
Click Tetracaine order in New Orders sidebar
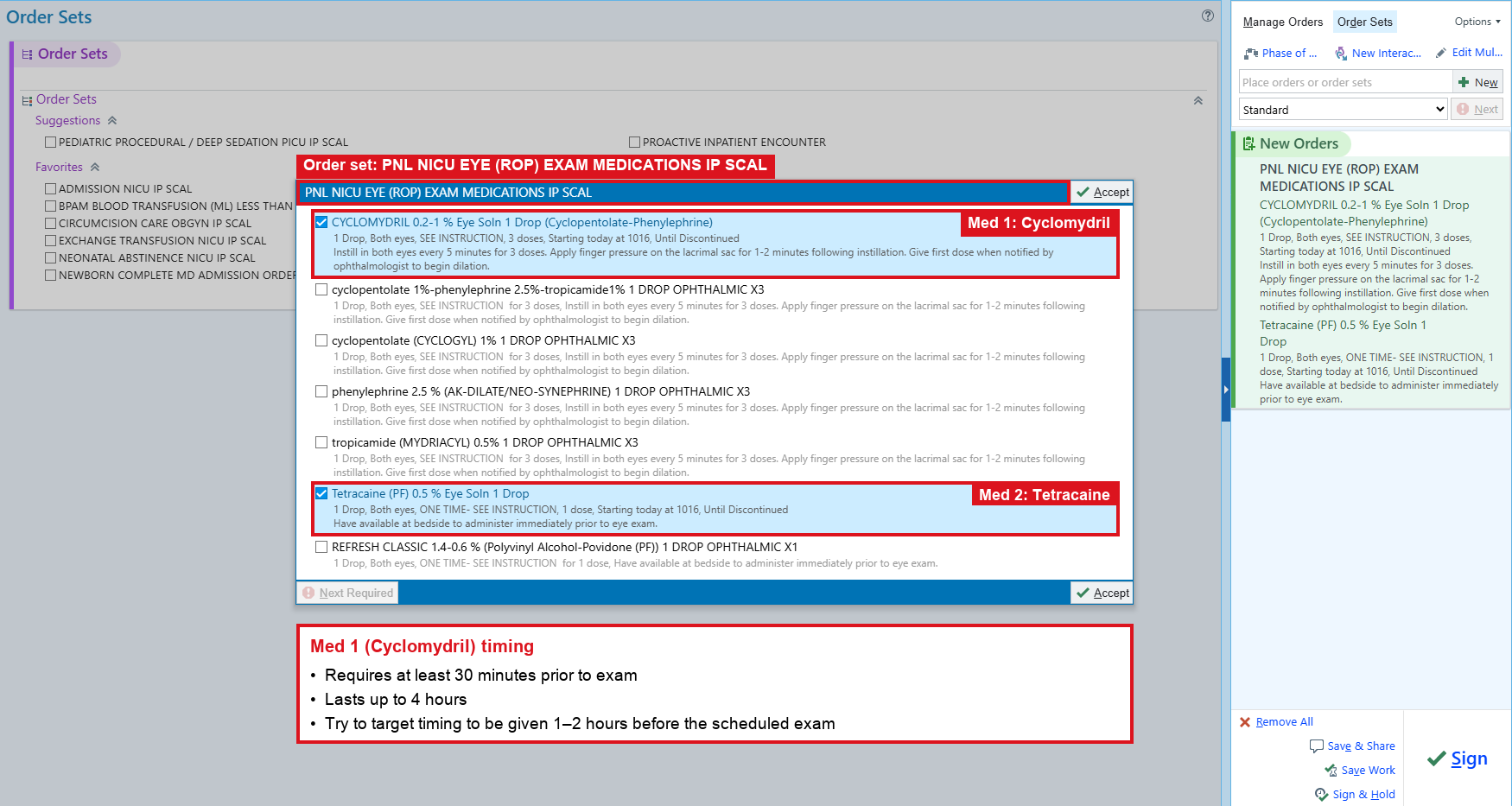pyautogui.click(x=1379, y=361)
